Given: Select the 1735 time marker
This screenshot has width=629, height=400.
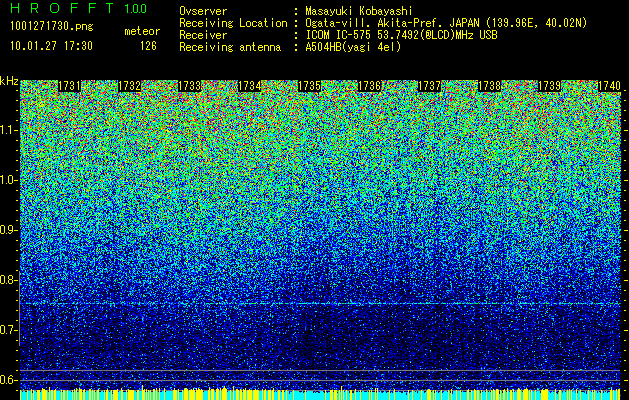Looking at the screenshot, I should [x=309, y=86].
